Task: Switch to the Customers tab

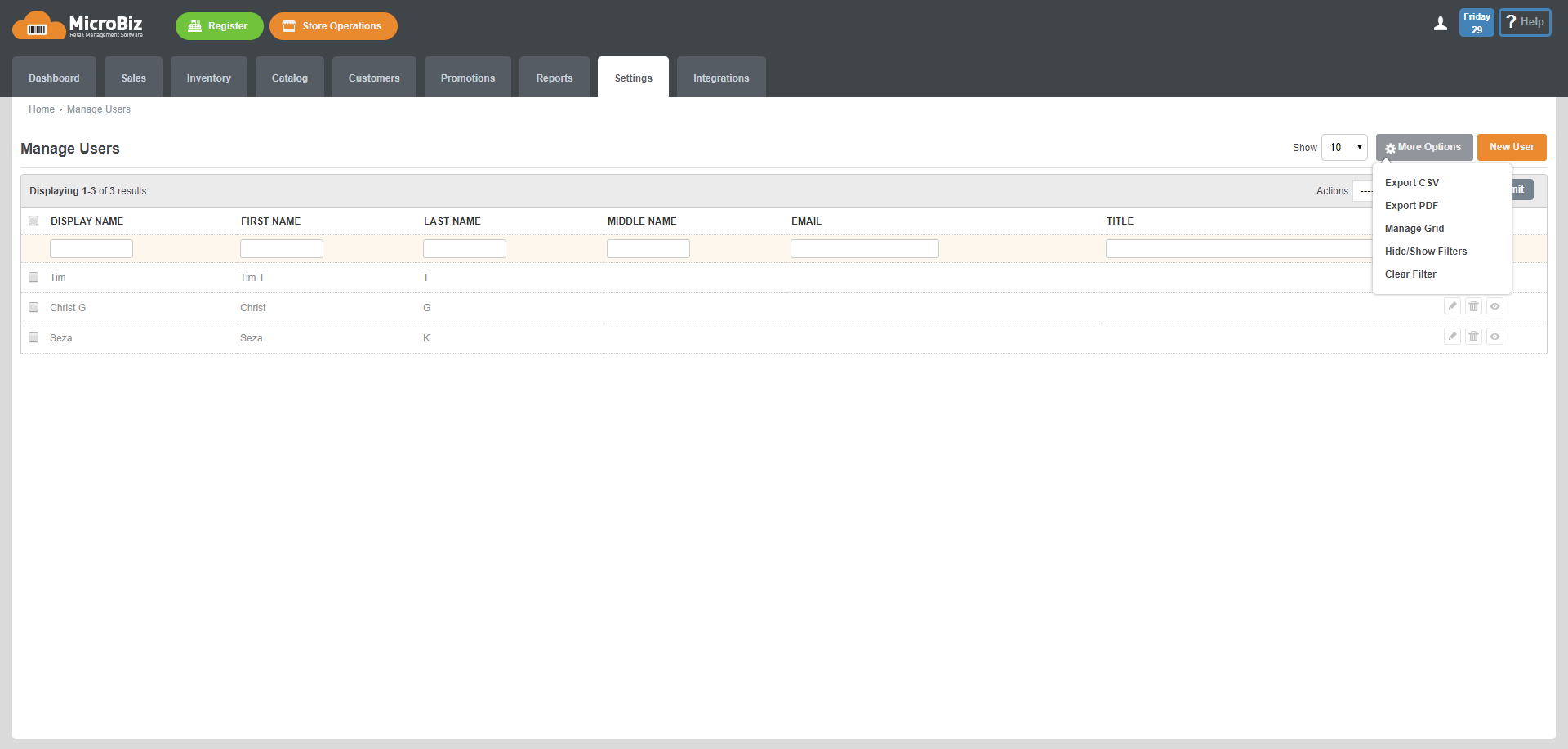Action: (x=374, y=77)
